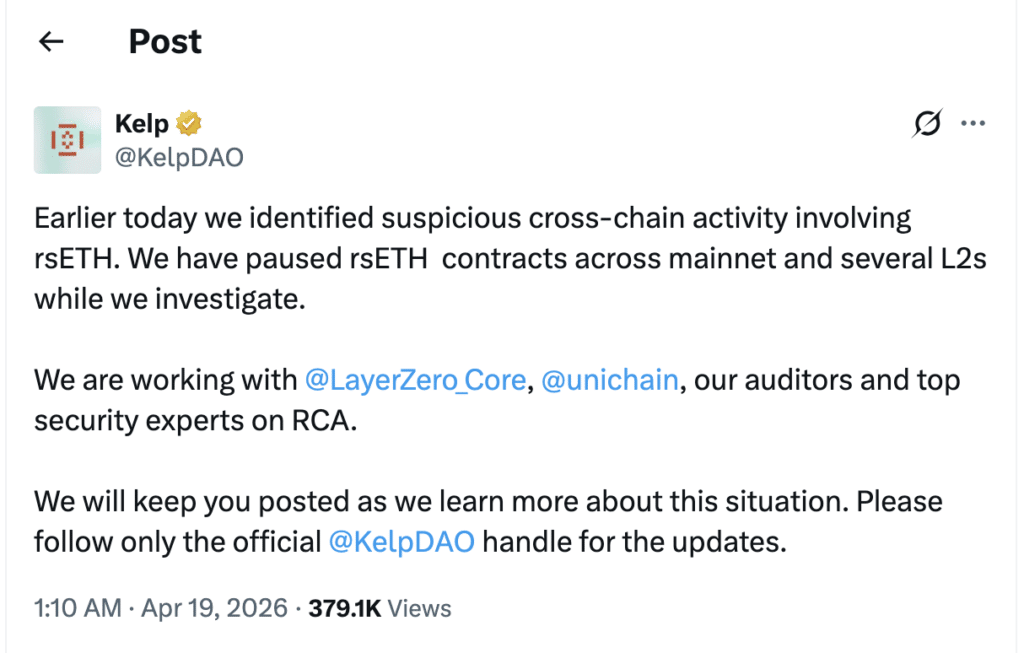Open the Grok explain-post icon
The image size is (1024, 653).
pos(927,124)
